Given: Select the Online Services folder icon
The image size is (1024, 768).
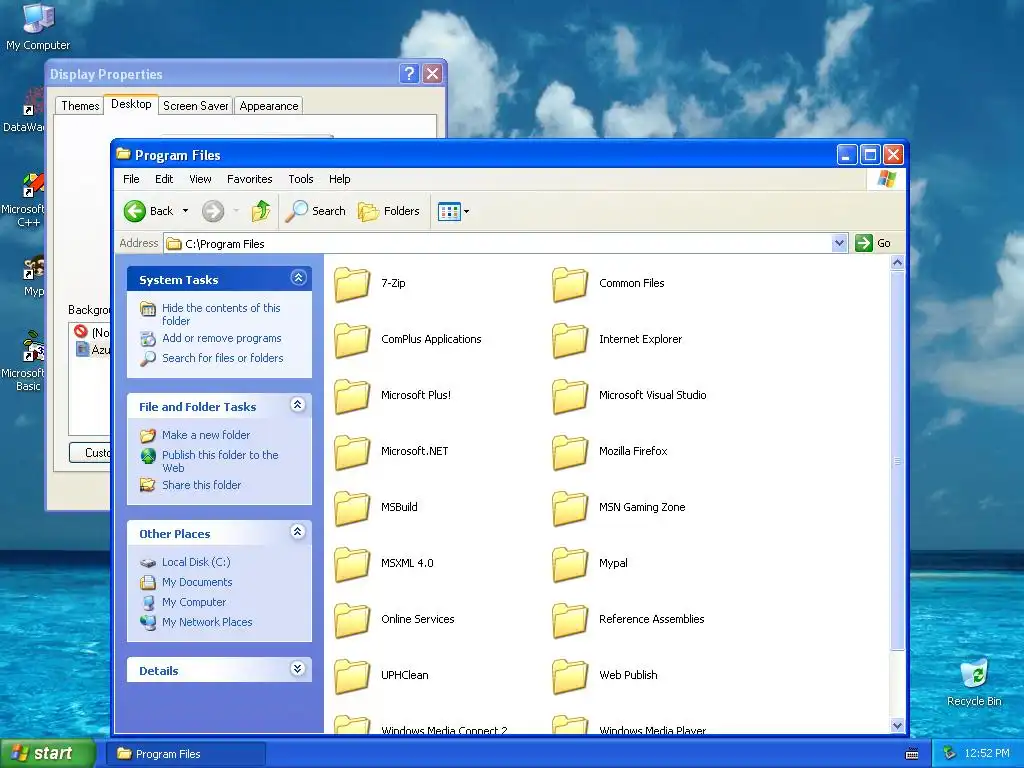Looking at the screenshot, I should point(353,620).
